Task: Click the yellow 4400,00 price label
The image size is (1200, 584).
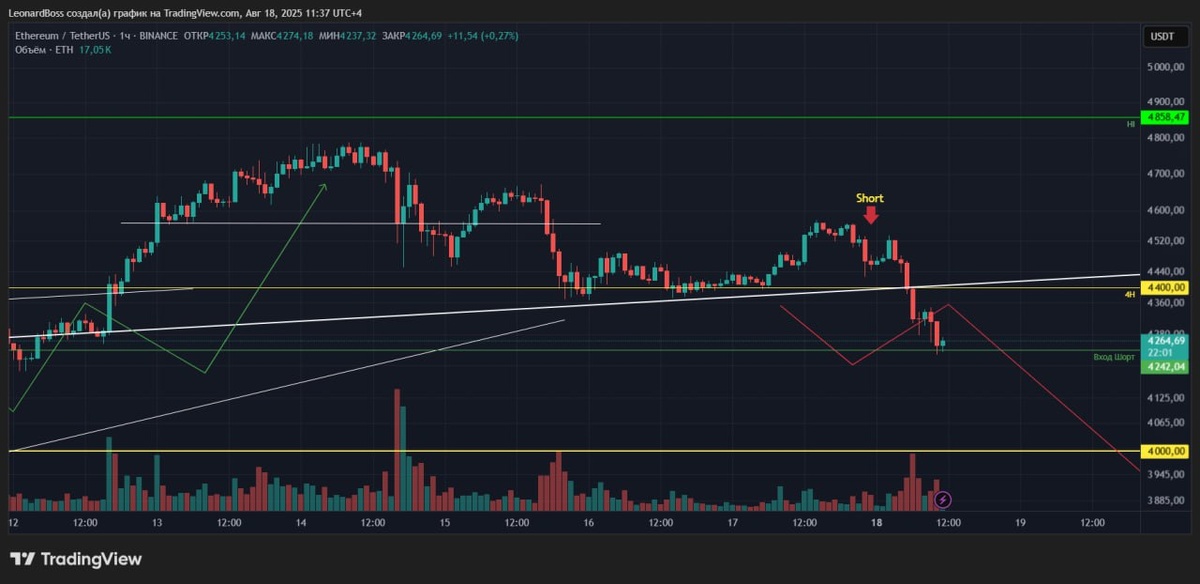Action: (x=1167, y=288)
